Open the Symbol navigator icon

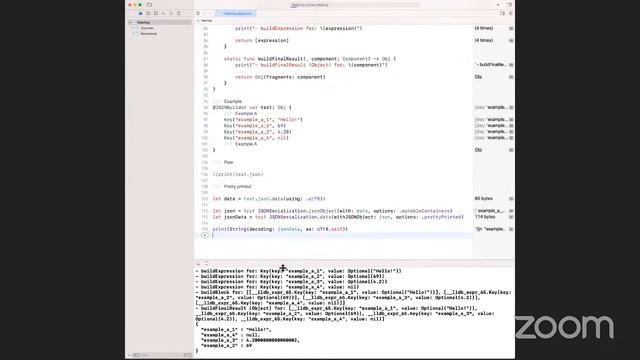(156, 13)
